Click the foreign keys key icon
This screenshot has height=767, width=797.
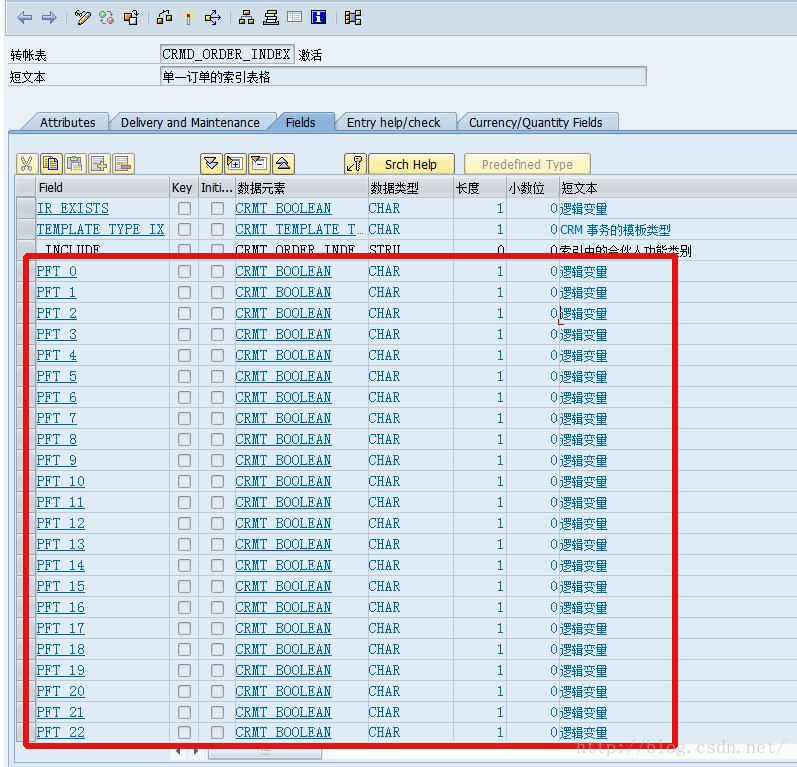[x=355, y=164]
